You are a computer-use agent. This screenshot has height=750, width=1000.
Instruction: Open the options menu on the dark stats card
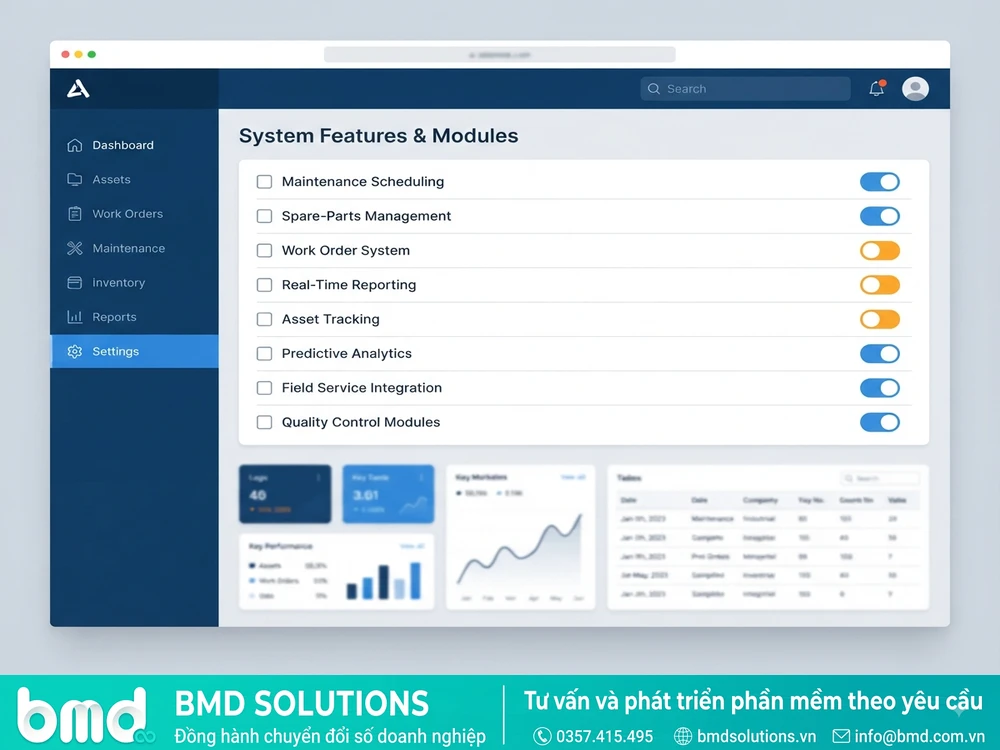pos(318,478)
